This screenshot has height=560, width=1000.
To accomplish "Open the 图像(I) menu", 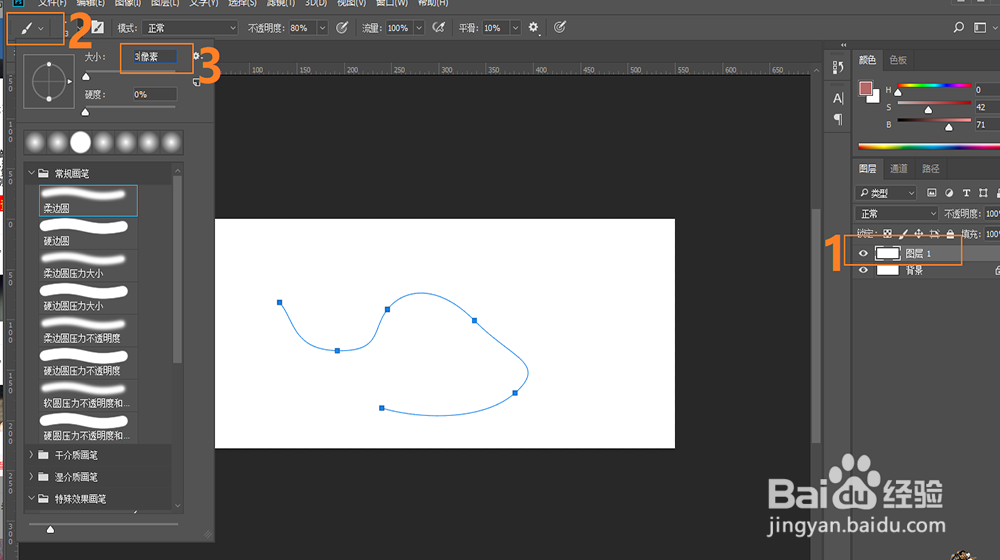I will click(128, 3).
